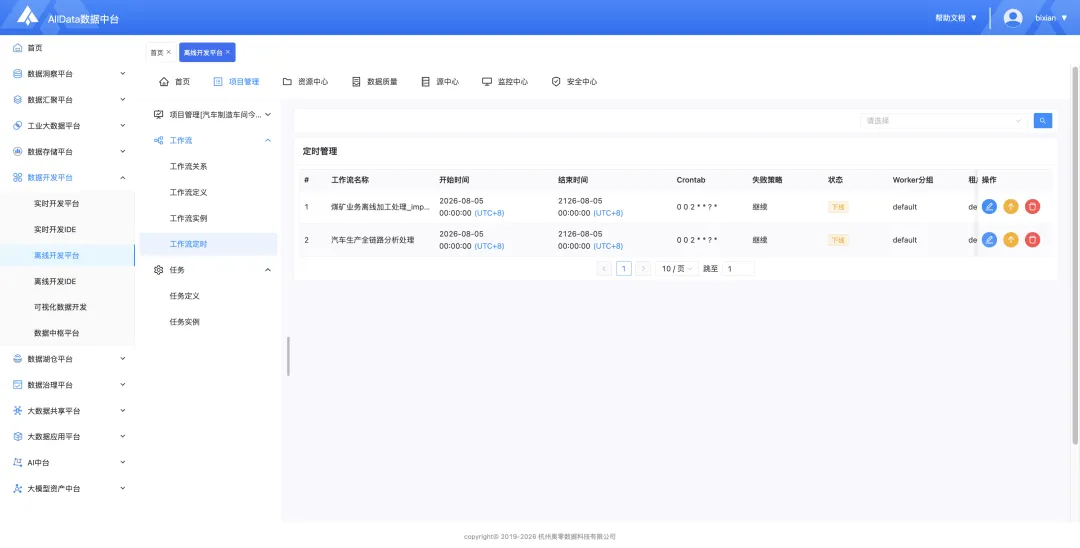Click the AllData logo icon
Image resolution: width=1080 pixels, height=548 pixels.
(x=28, y=17)
